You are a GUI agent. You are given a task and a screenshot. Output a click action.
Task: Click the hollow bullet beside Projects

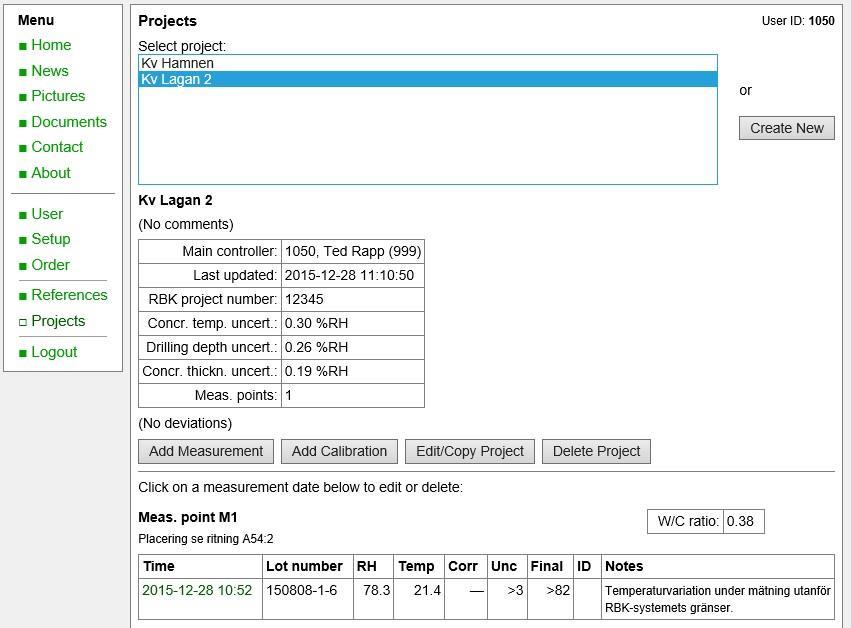tap(23, 322)
